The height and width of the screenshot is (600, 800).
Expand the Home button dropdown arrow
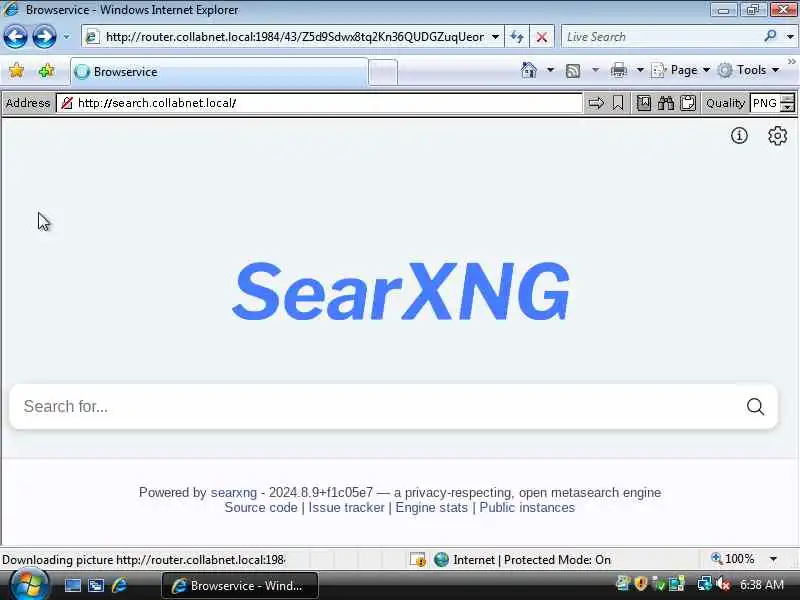tap(550, 70)
